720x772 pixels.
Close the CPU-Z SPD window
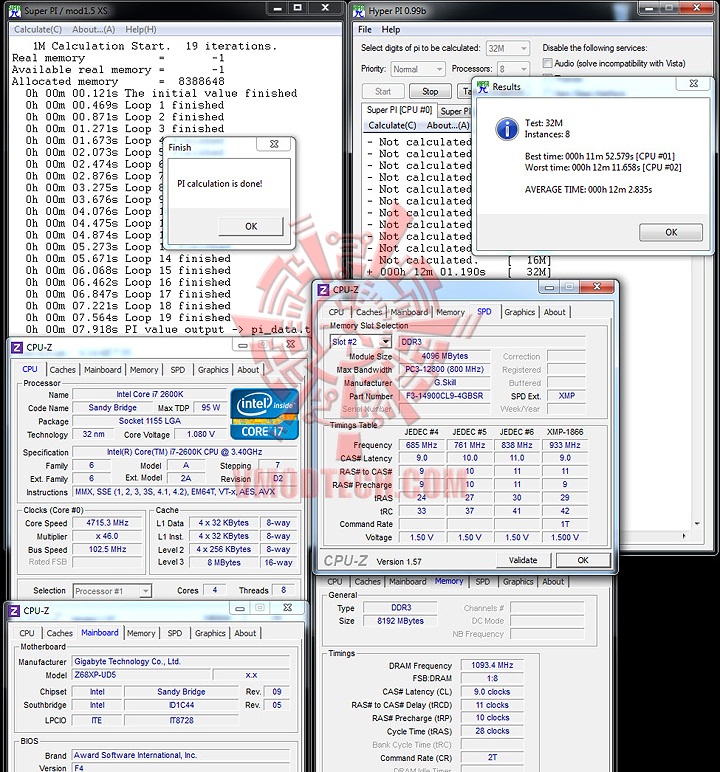(x=596, y=287)
